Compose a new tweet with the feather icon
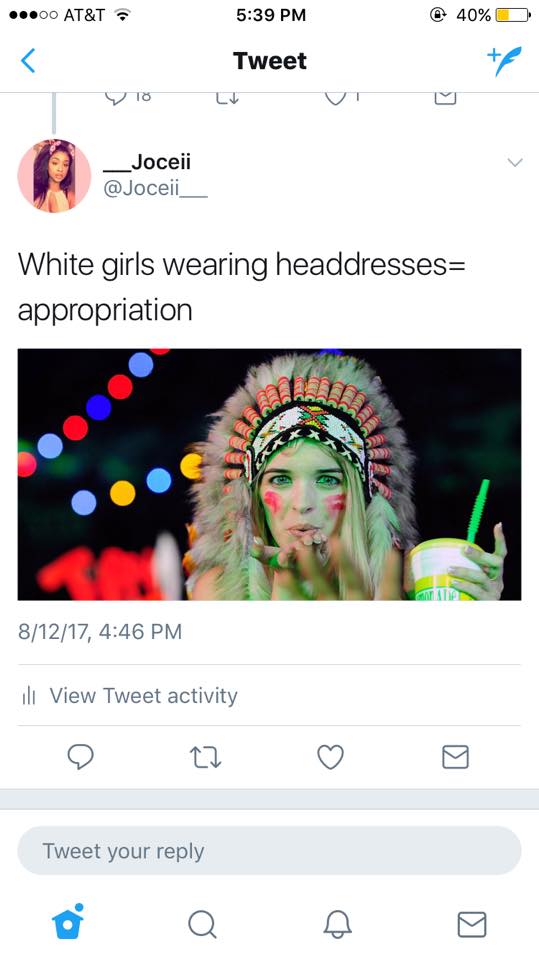539x960 pixels. tap(505, 61)
